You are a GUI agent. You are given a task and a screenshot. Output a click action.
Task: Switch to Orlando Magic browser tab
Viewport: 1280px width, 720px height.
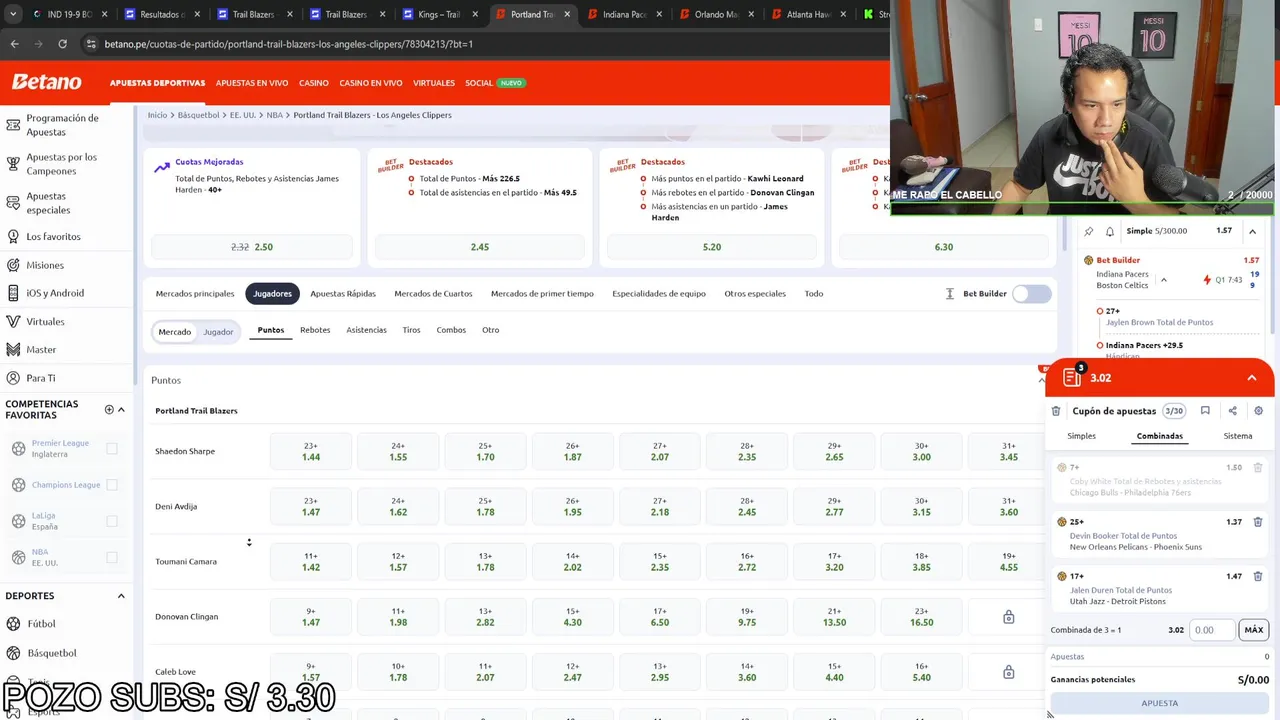(716, 15)
